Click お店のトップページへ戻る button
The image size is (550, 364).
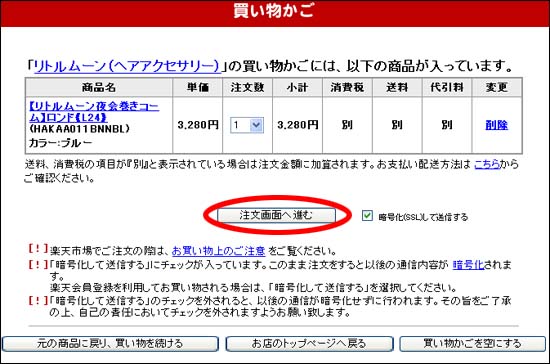pyautogui.click(x=309, y=344)
